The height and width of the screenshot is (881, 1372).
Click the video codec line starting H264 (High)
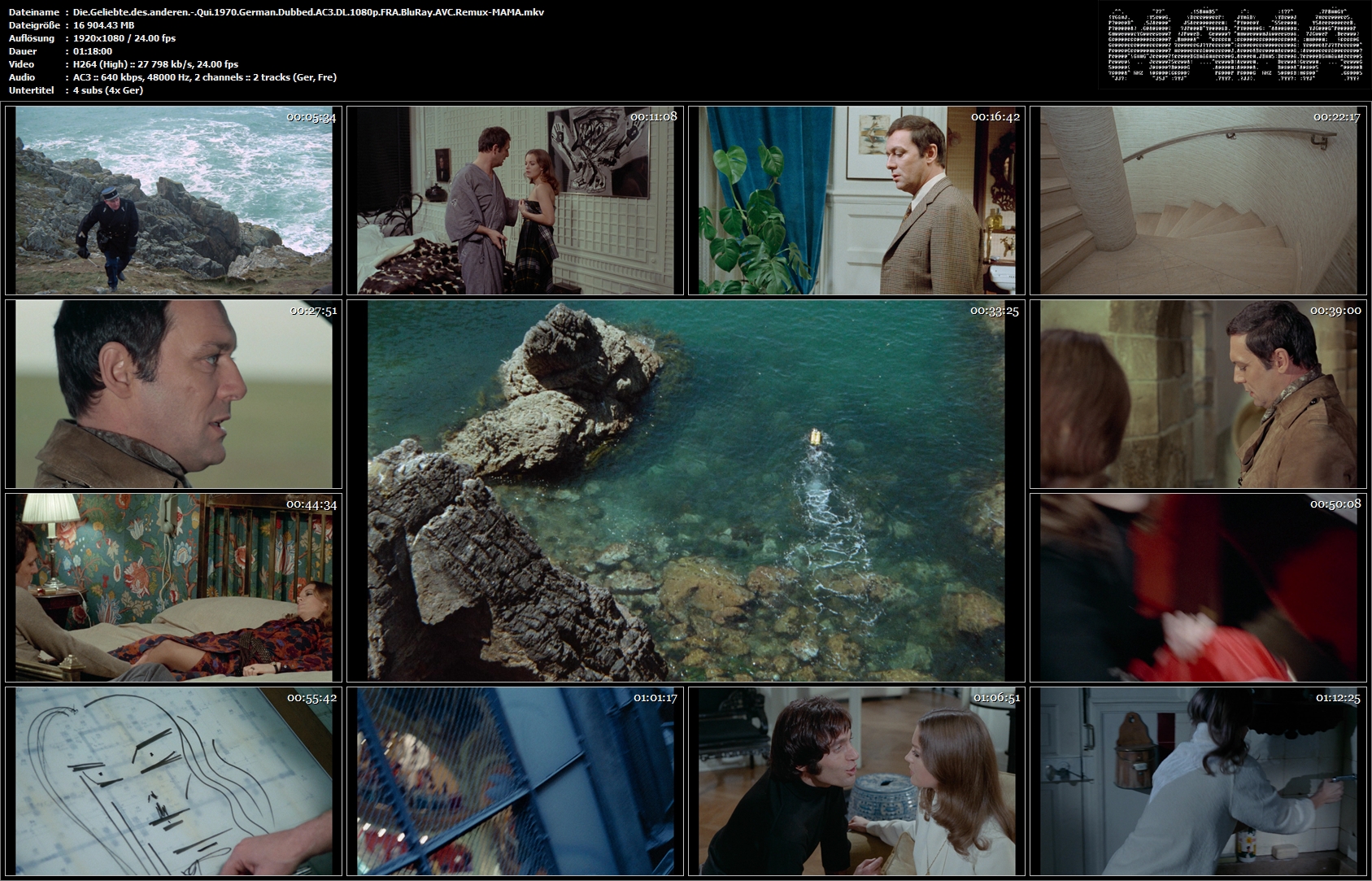tap(155, 64)
